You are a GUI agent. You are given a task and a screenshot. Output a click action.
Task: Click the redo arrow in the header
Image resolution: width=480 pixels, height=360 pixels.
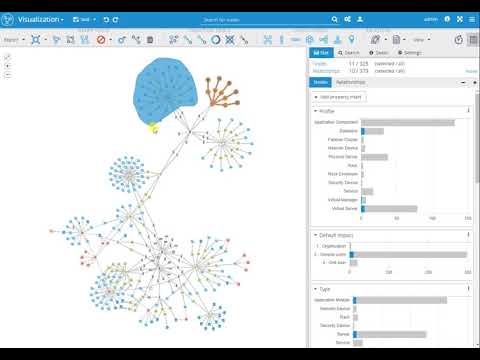coord(115,20)
